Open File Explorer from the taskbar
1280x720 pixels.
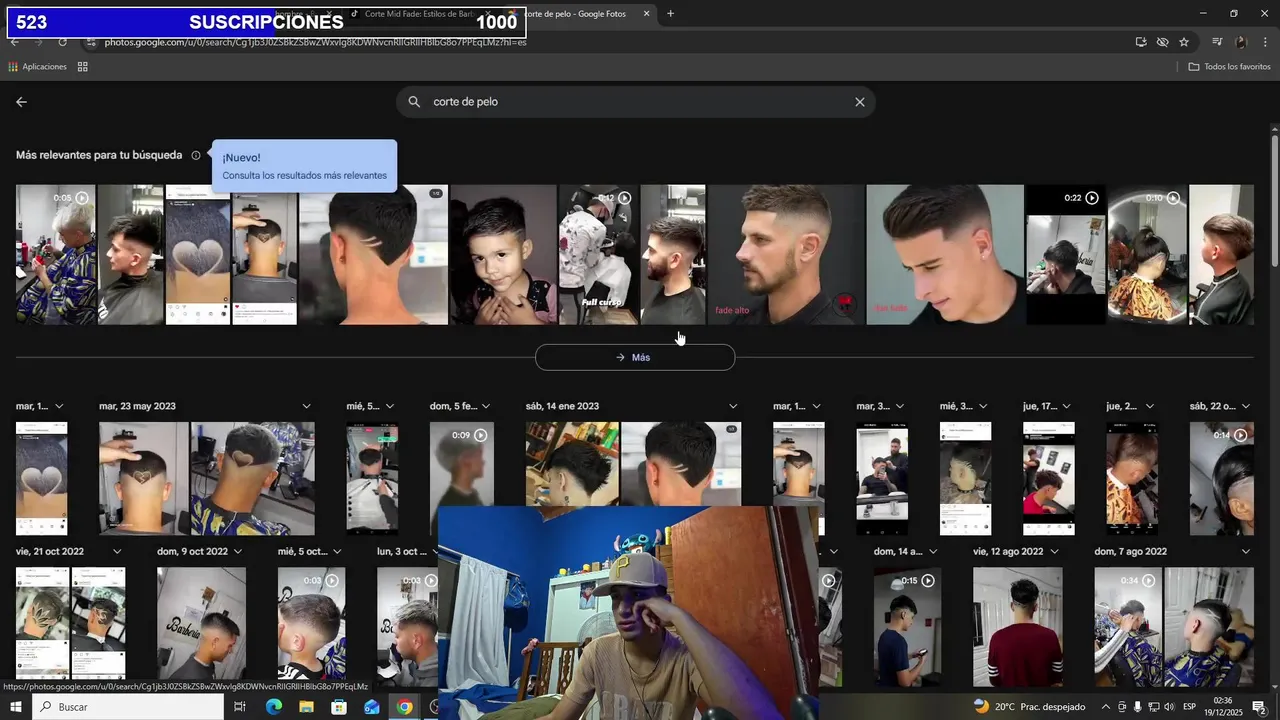tap(306, 707)
